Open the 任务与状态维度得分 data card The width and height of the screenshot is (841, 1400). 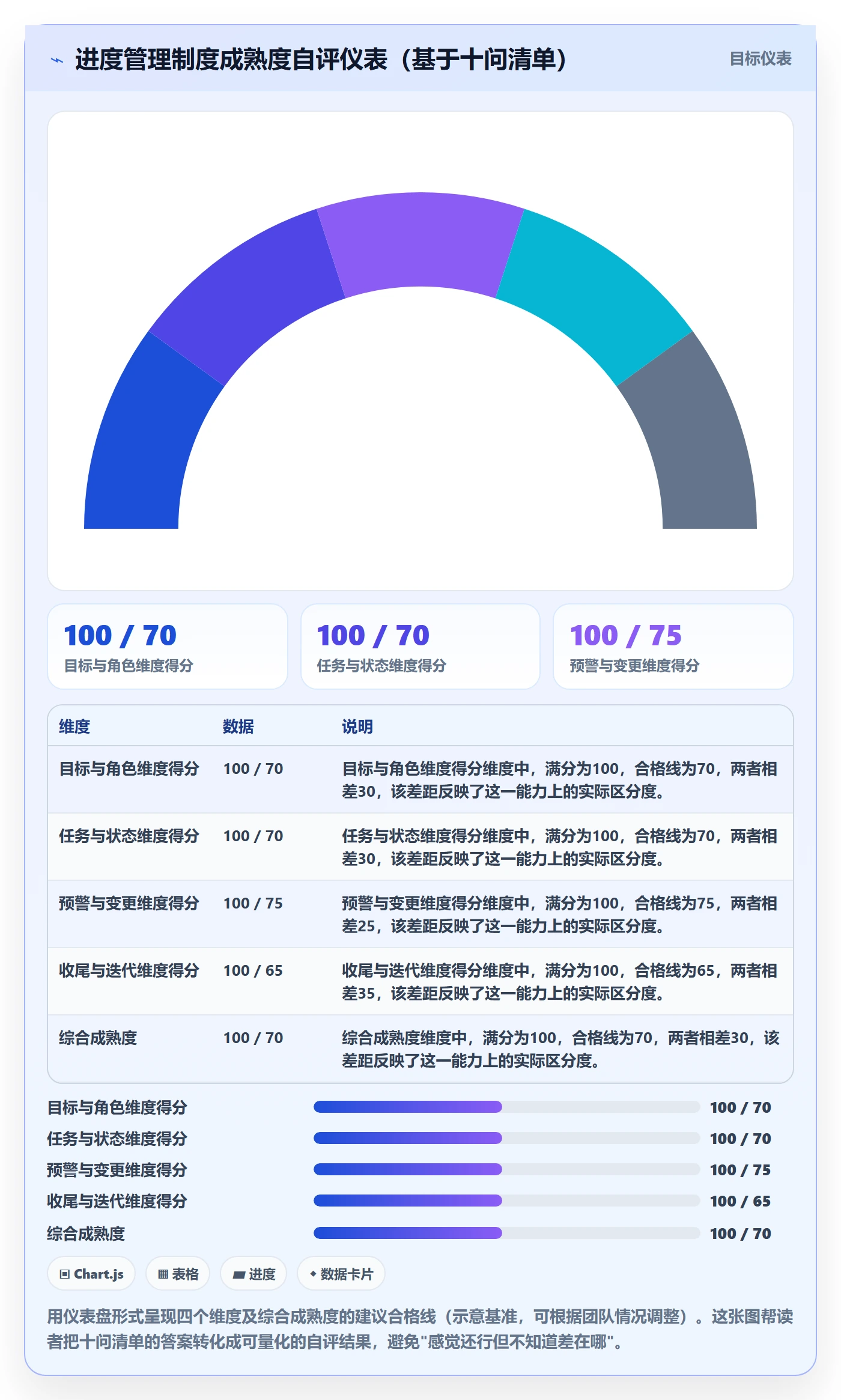[x=421, y=647]
